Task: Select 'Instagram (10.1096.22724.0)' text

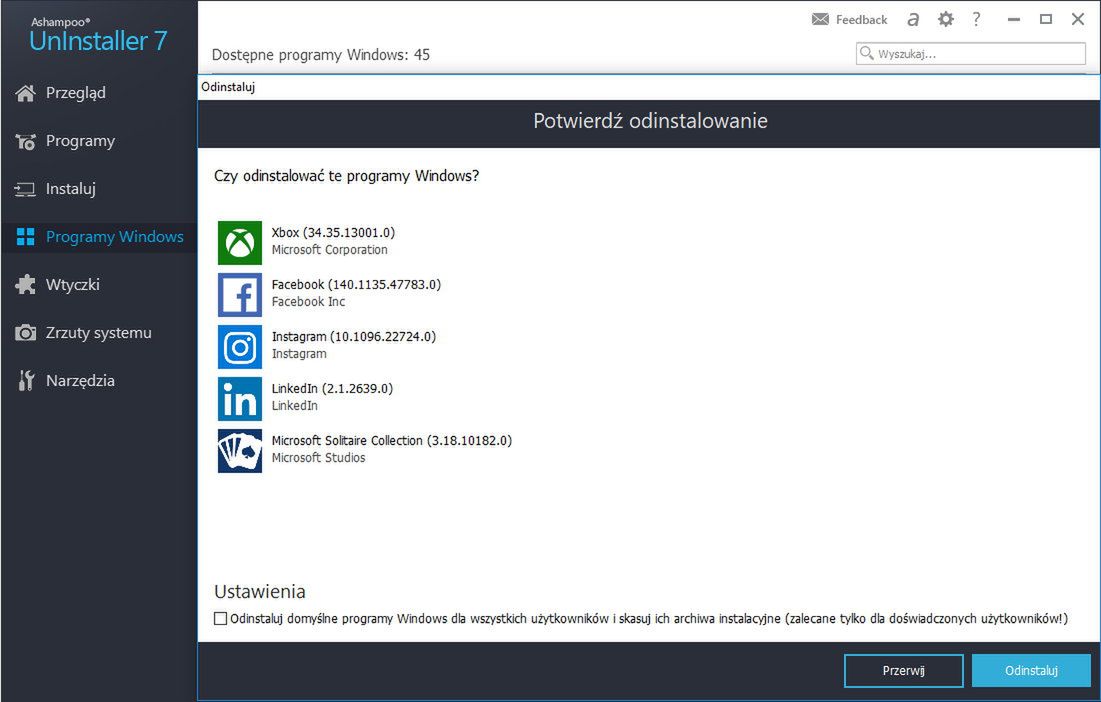Action: pos(354,336)
